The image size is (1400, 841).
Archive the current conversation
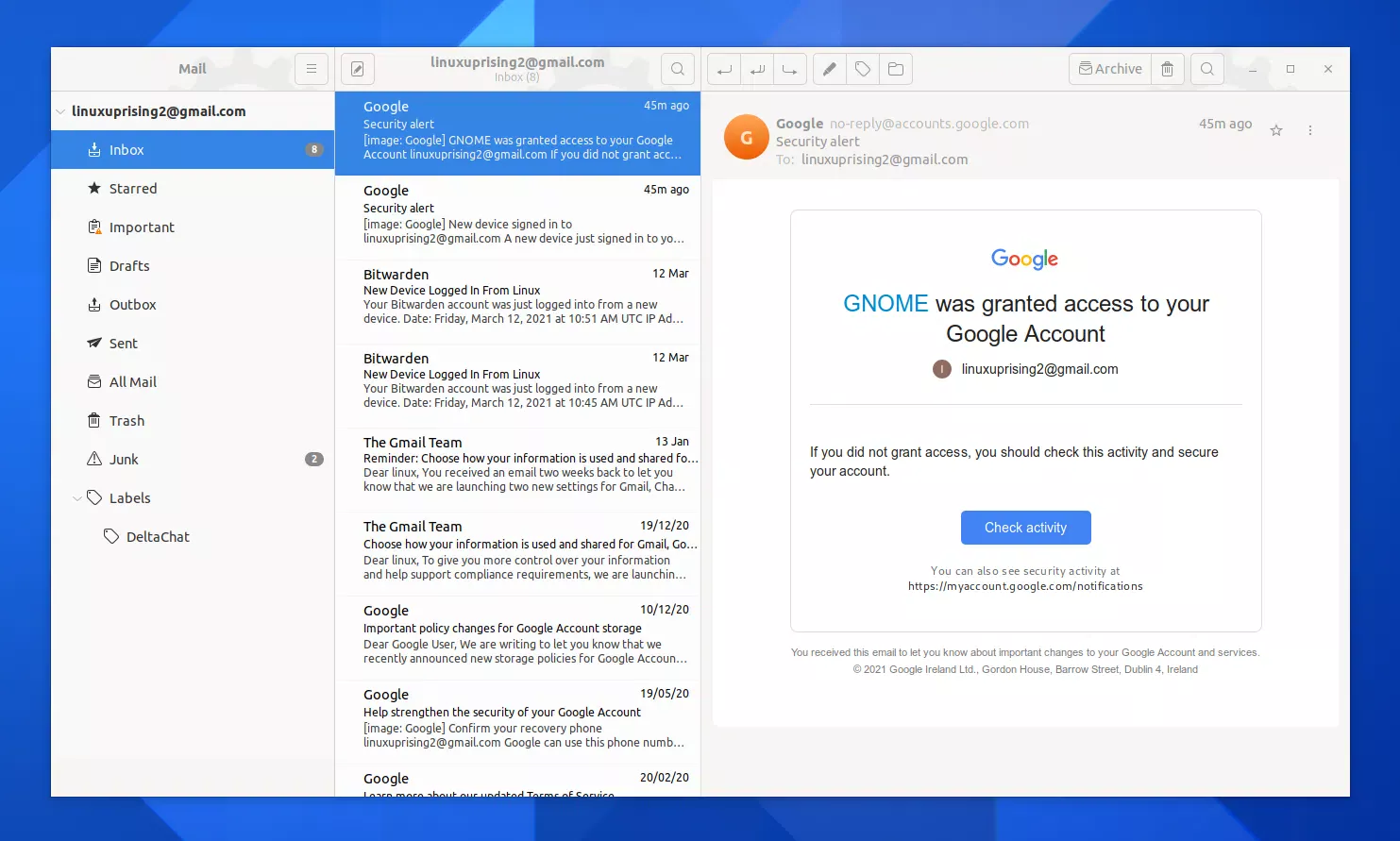pos(1109,68)
